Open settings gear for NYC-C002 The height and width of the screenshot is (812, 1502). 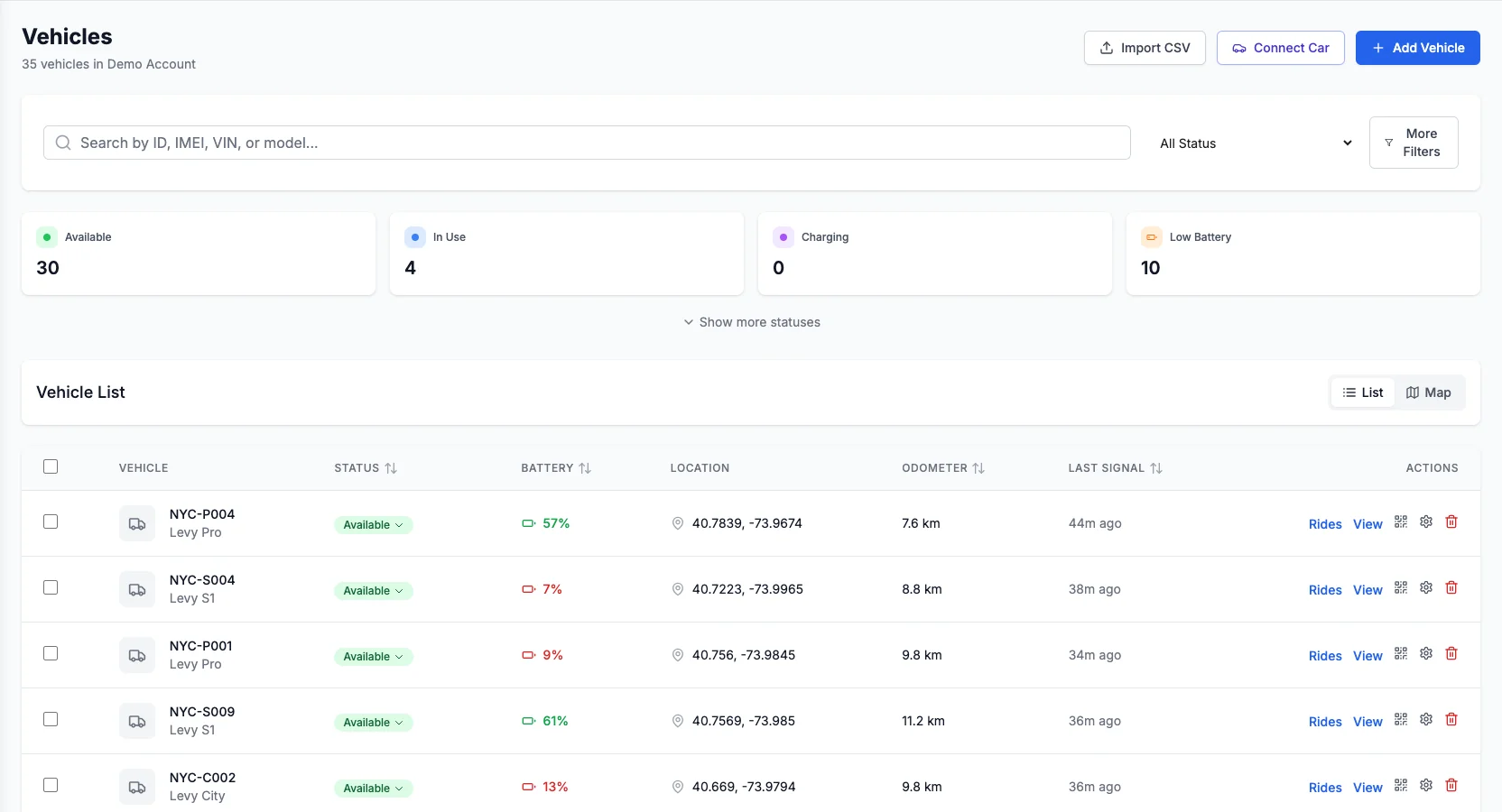tap(1426, 785)
